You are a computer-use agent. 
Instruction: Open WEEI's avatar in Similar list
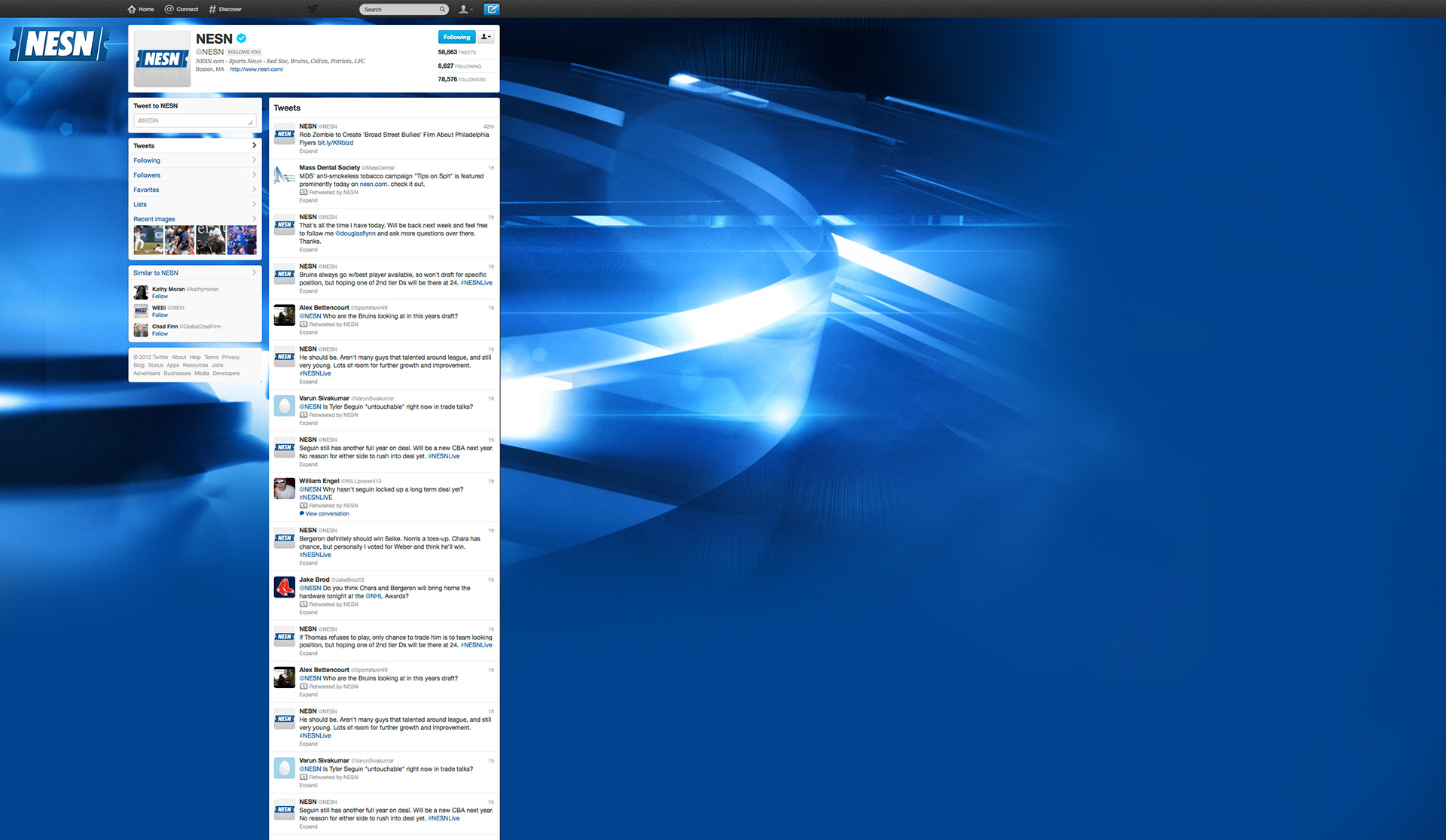coord(141,311)
